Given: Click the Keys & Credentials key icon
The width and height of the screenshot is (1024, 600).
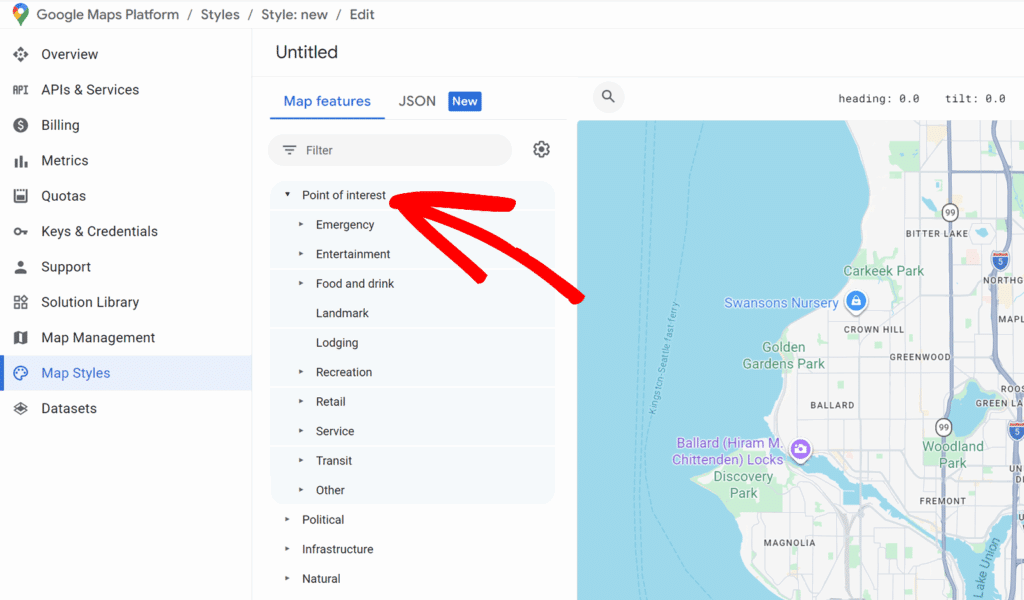Looking at the screenshot, I should (x=20, y=232).
